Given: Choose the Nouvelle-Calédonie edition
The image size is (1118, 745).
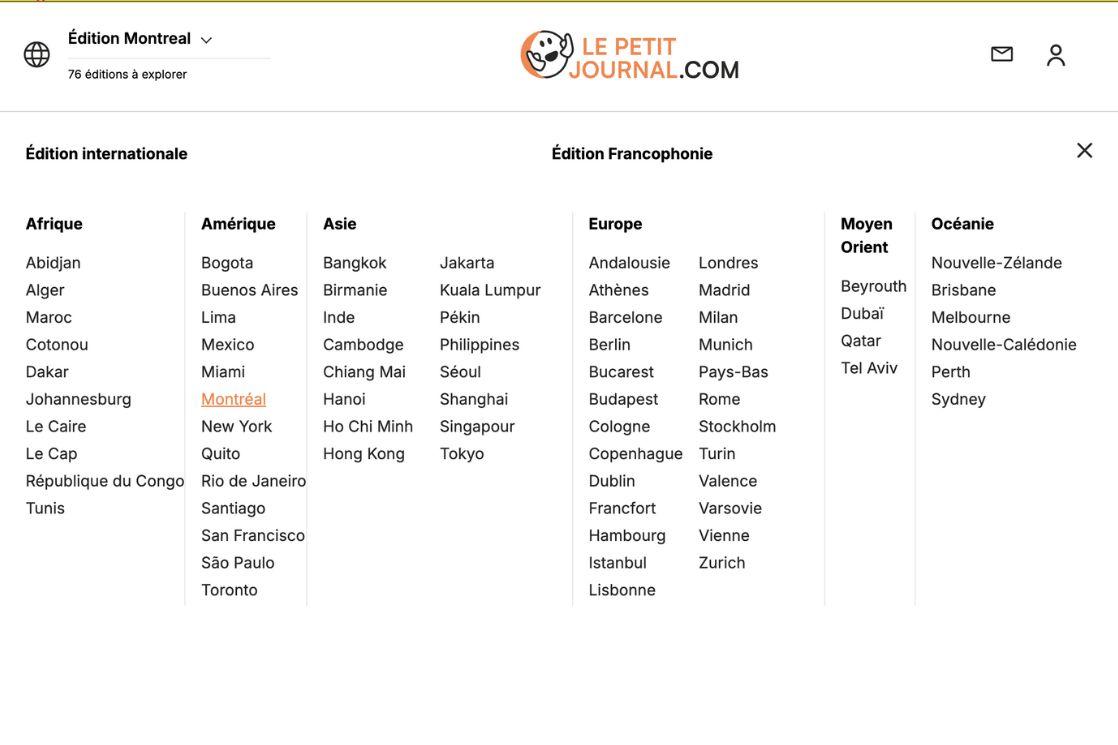Looking at the screenshot, I should click(x=1003, y=345).
